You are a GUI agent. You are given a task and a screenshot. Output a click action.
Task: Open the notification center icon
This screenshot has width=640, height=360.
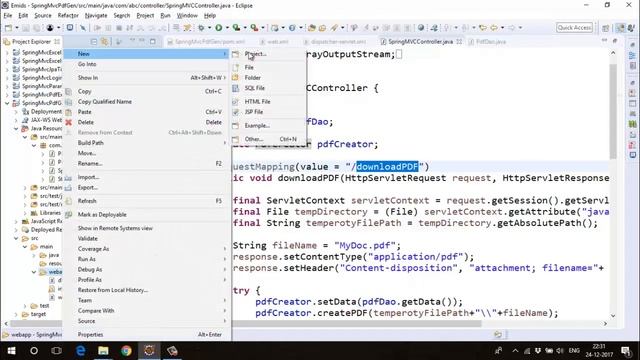click(626, 351)
